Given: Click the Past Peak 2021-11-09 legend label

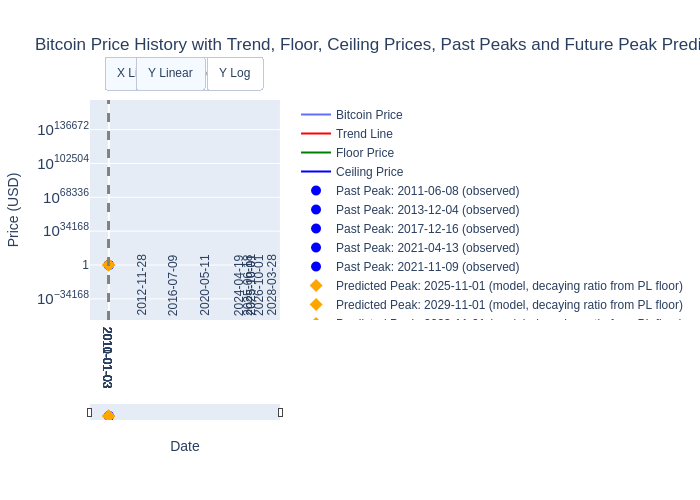Looking at the screenshot, I should [x=427, y=267].
